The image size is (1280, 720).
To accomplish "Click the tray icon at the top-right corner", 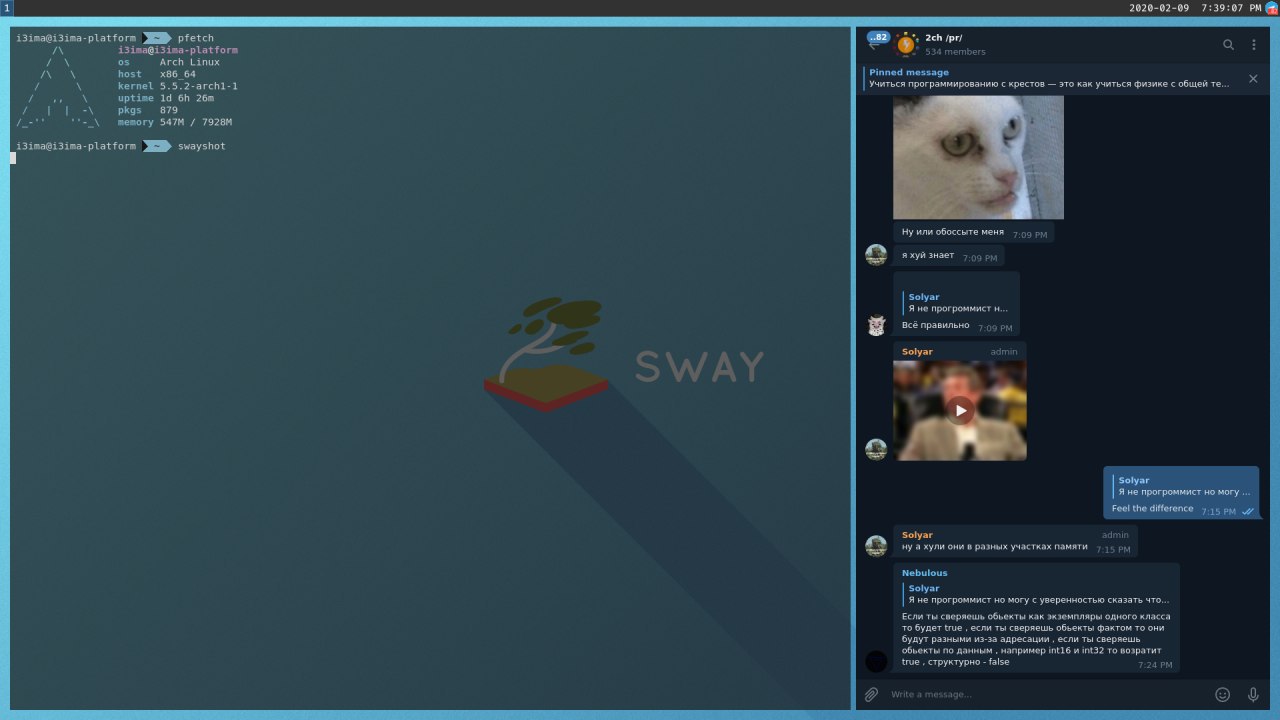I will tap(1272, 8).
